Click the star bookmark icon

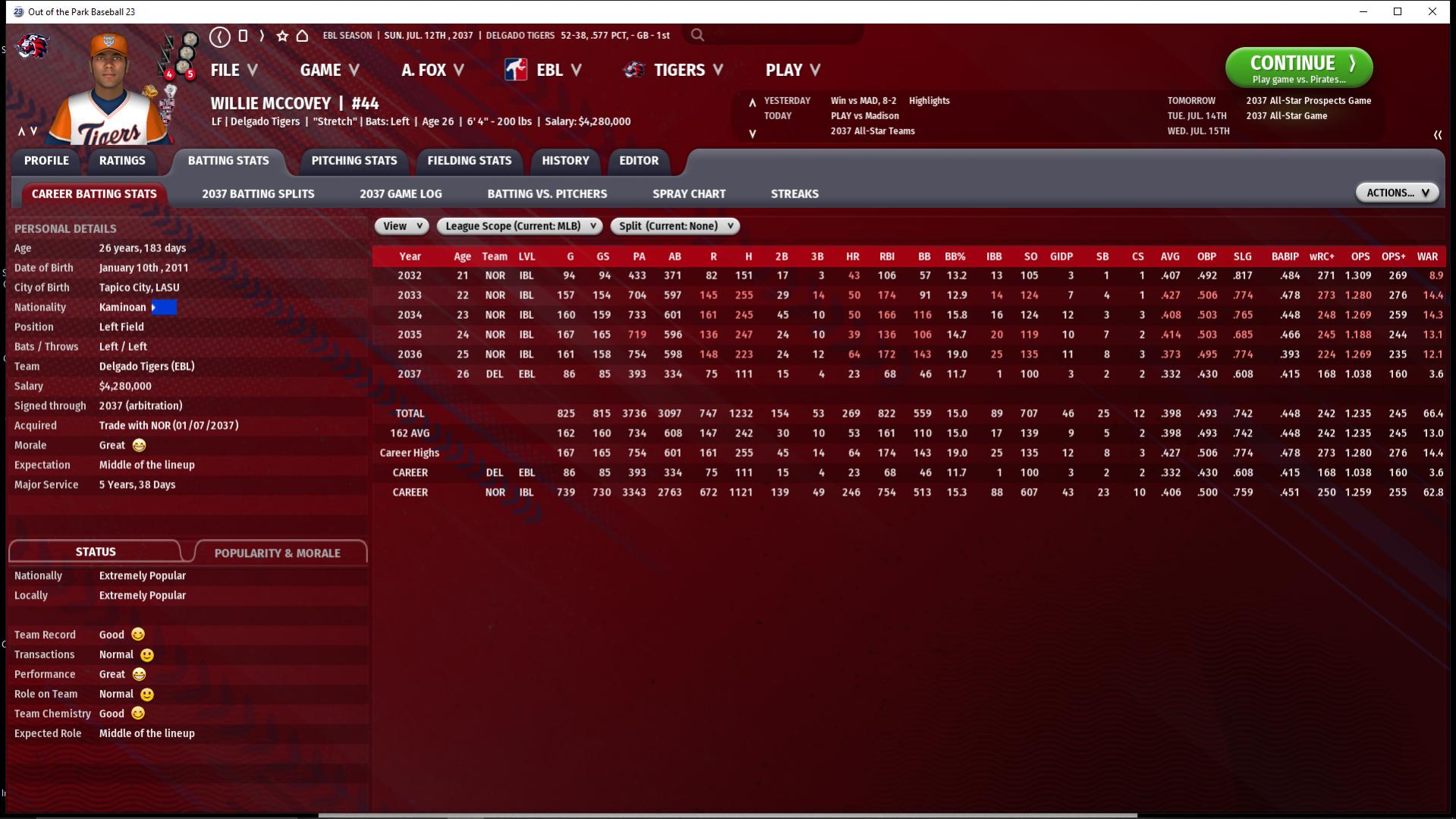282,36
